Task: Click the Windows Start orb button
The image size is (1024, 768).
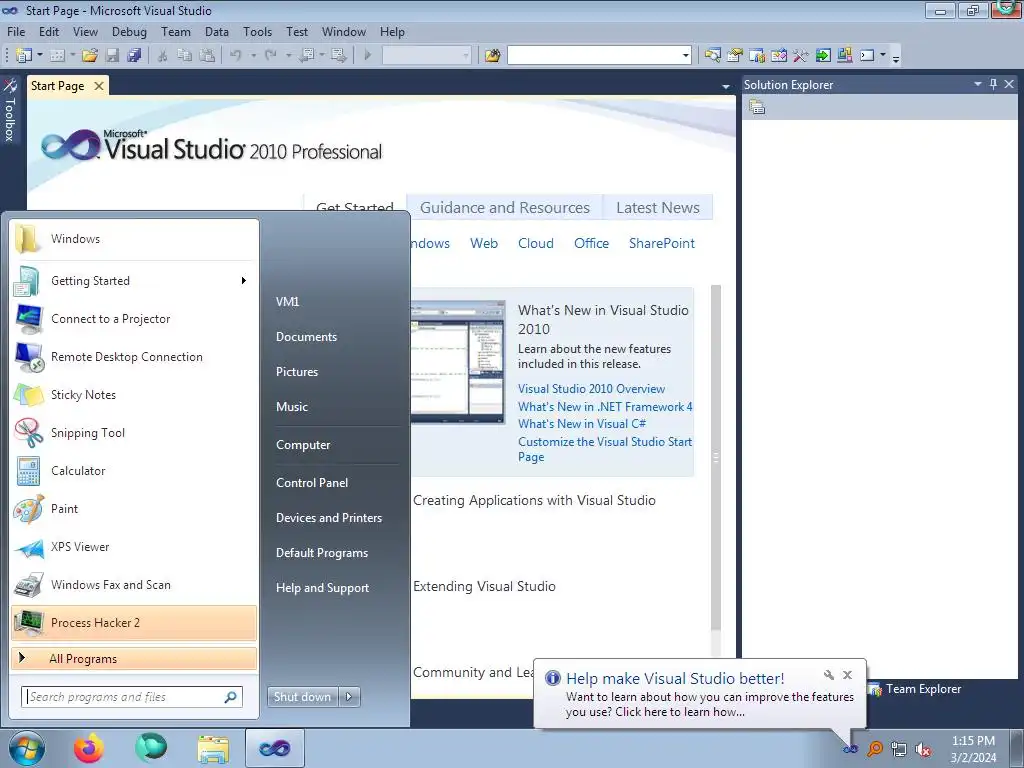Action: [x=26, y=748]
